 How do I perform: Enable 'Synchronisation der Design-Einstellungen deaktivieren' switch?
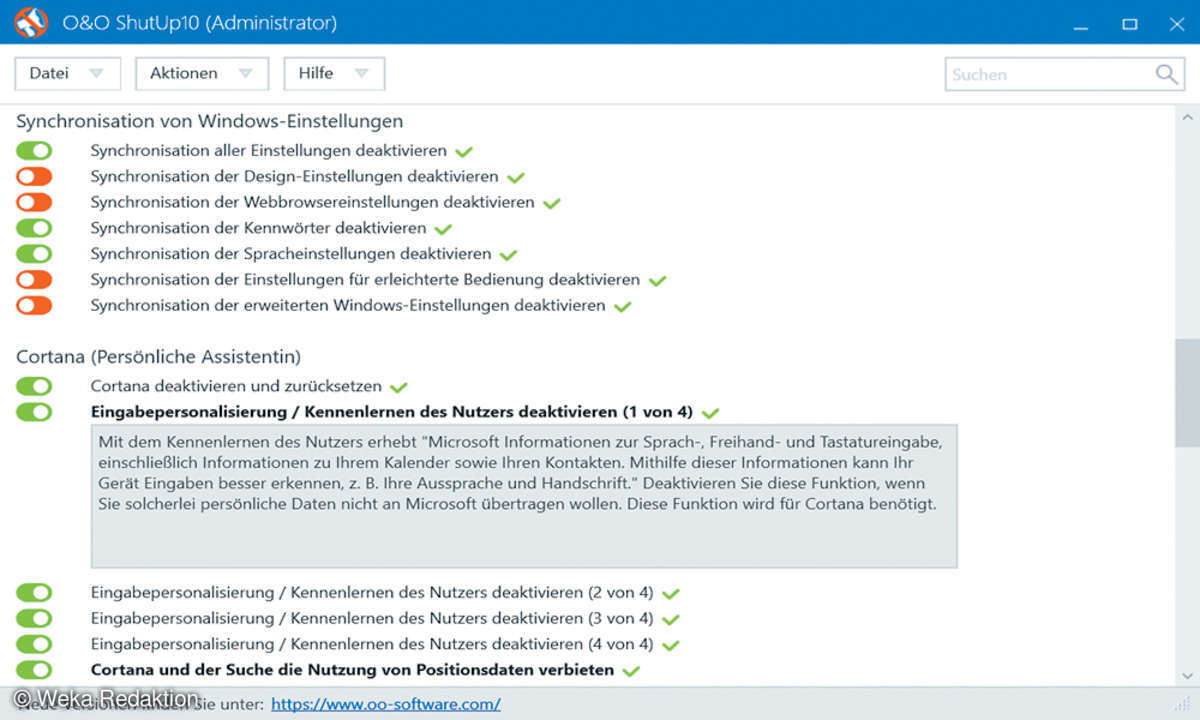click(34, 177)
